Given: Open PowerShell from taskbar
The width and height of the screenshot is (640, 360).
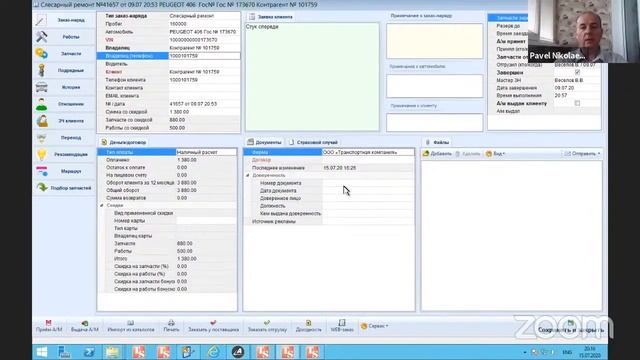Looking at the screenshot, I should click(x=89, y=352).
